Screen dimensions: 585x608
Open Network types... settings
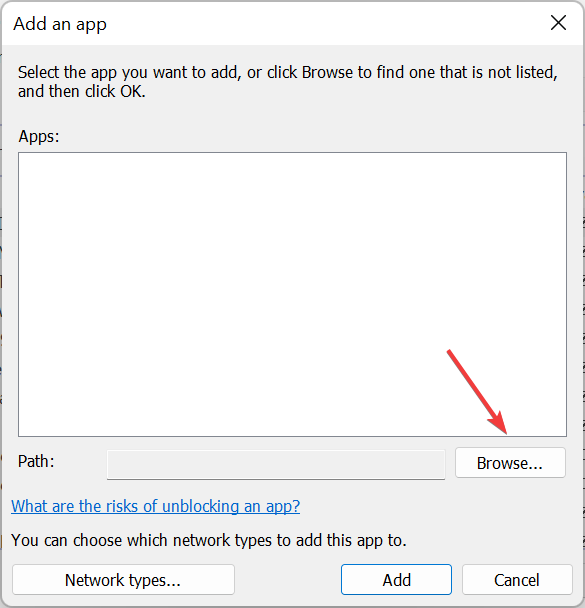123,580
